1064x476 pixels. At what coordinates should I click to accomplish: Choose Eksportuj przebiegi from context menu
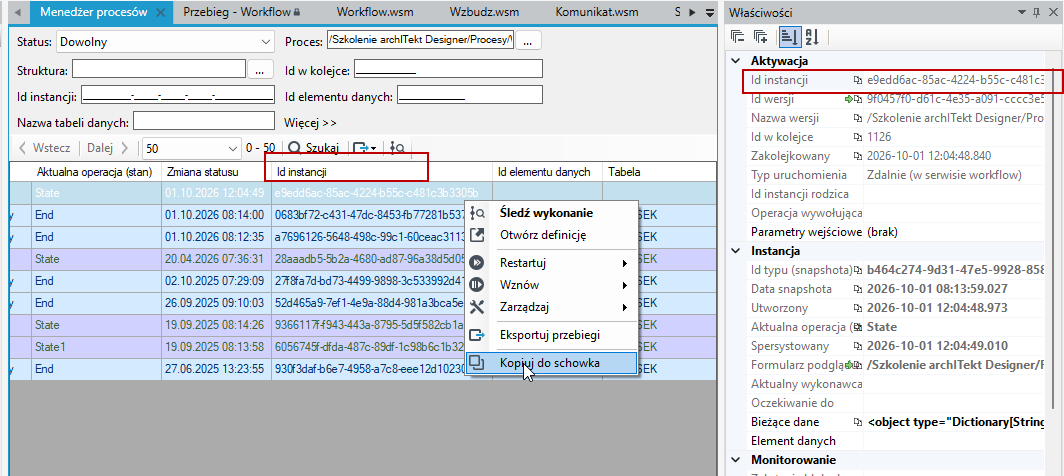coord(550,335)
